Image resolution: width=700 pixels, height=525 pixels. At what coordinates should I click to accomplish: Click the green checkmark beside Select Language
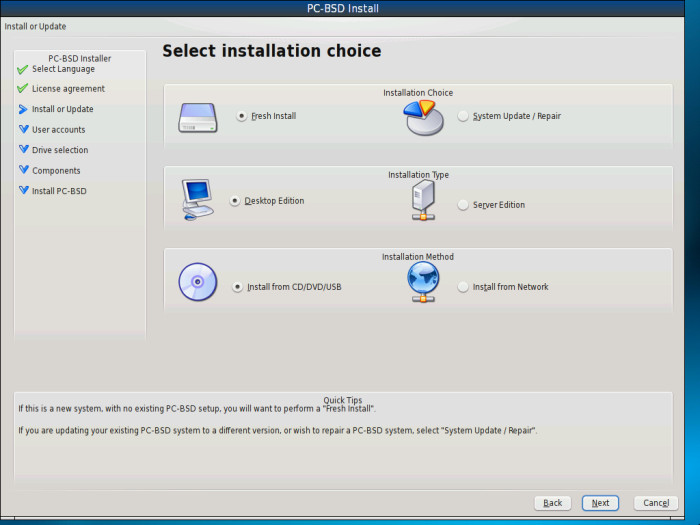point(22,70)
